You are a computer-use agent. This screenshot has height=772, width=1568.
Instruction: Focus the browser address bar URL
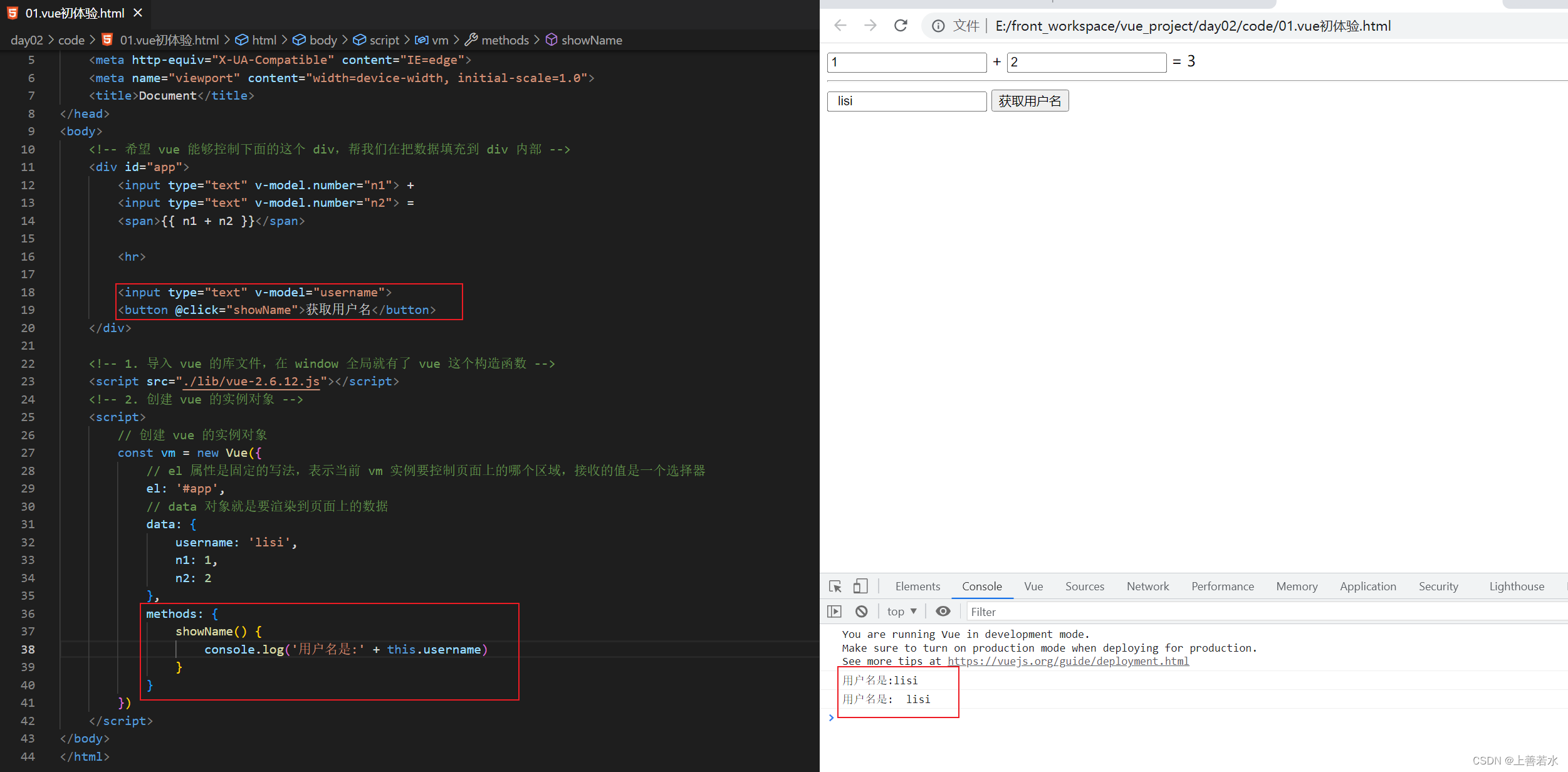[1193, 26]
